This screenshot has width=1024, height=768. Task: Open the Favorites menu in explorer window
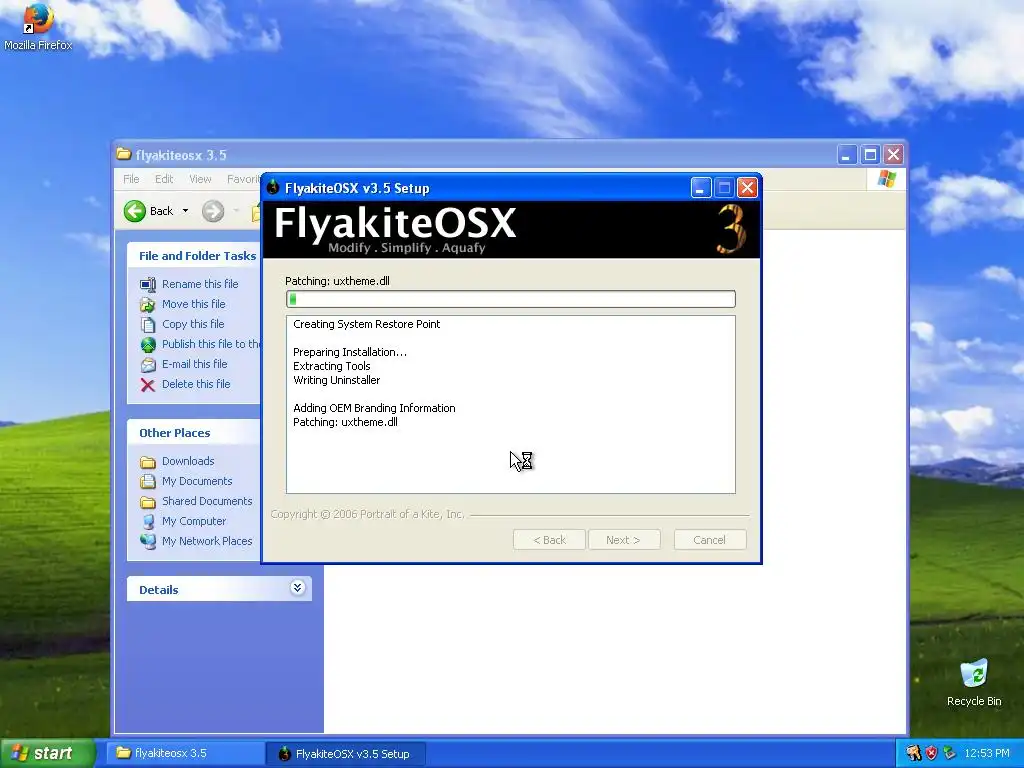click(243, 179)
